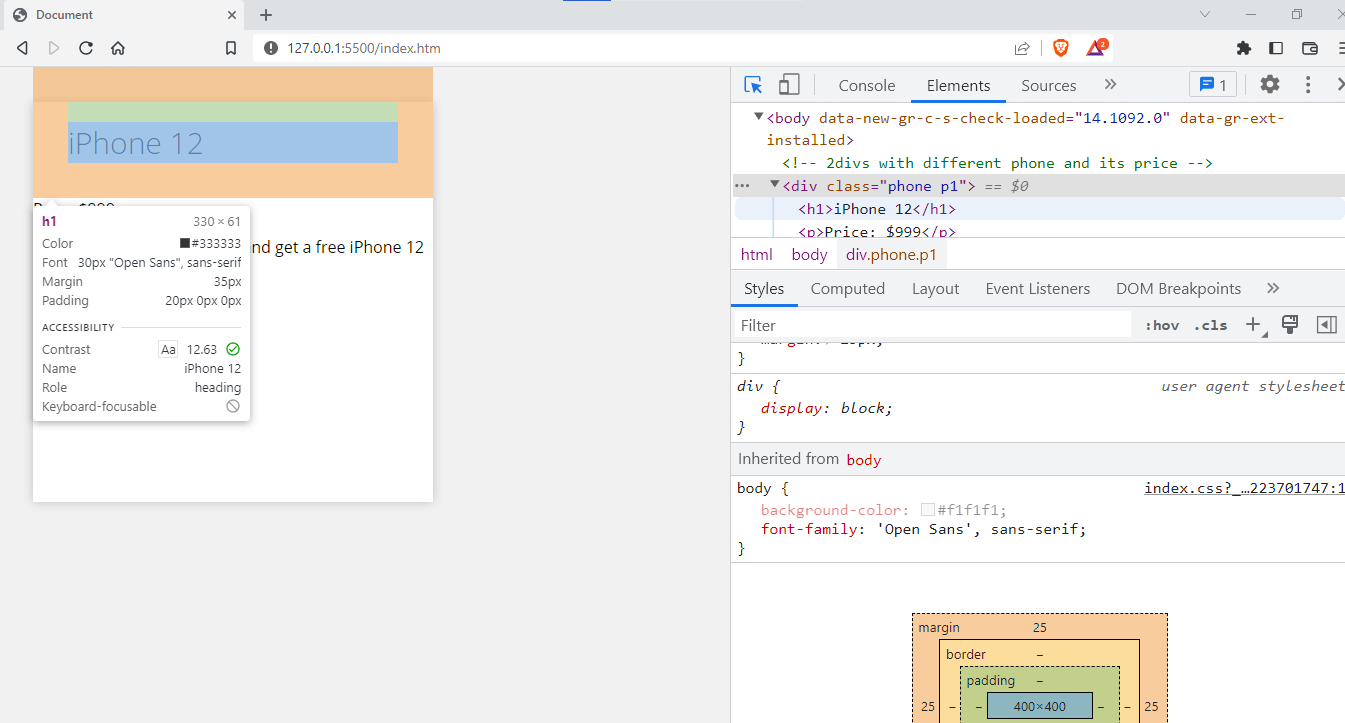This screenshot has width=1345, height=723.
Task: Select the h1 iPhone 12 DOM node
Action: pyautogui.click(x=877, y=209)
